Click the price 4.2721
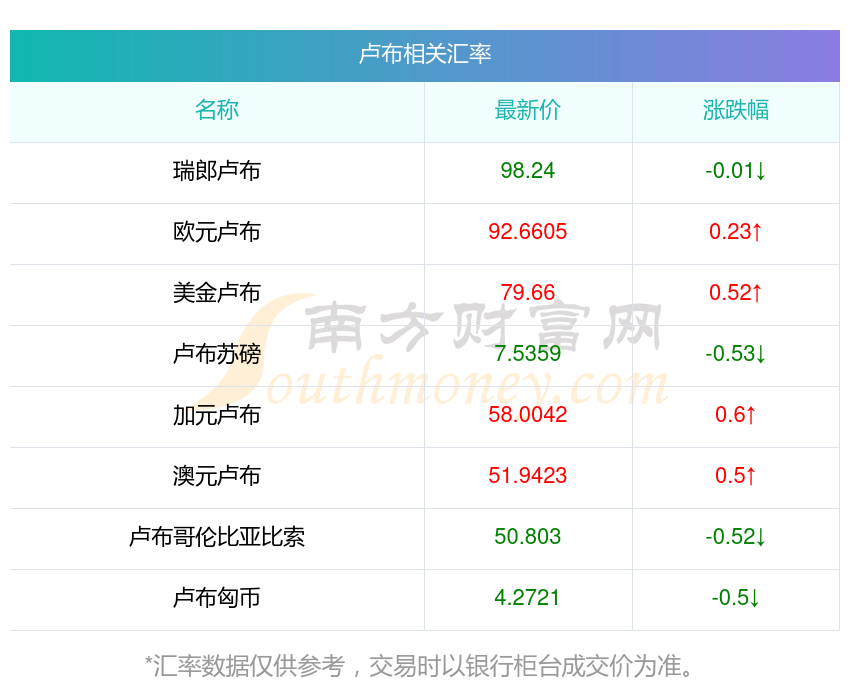The width and height of the screenshot is (850, 698). click(527, 598)
